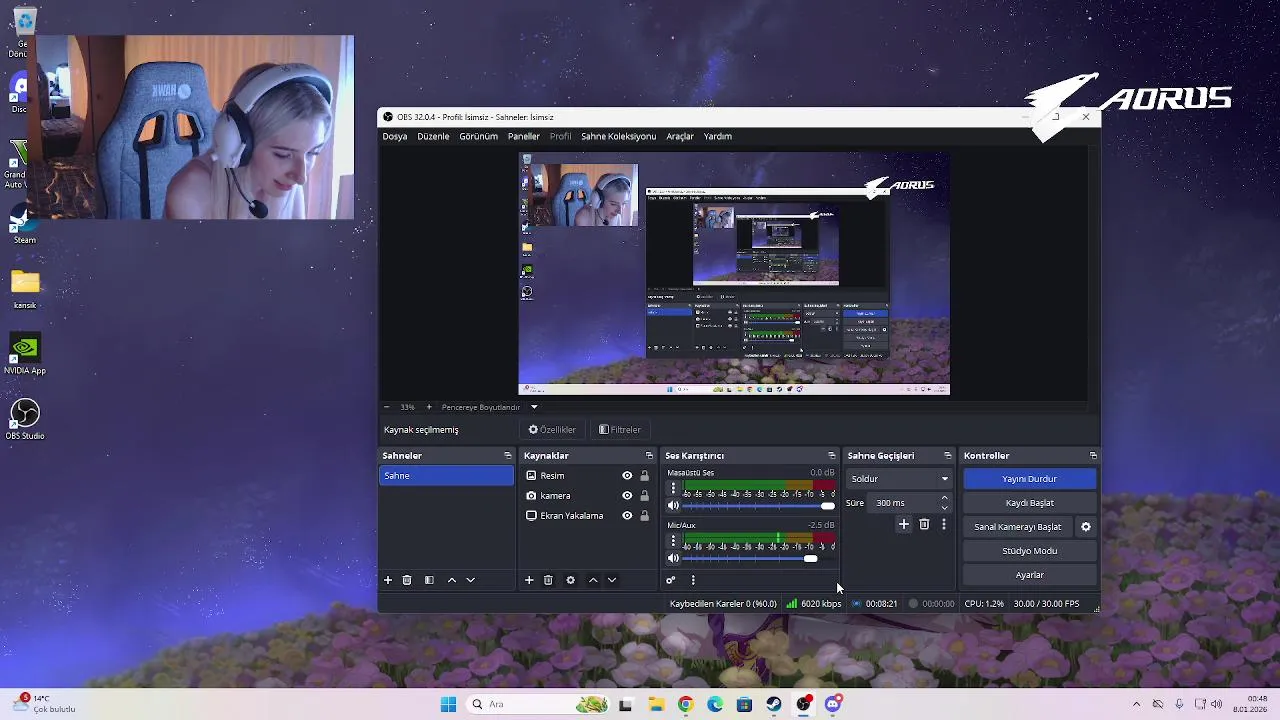Open the Sahne Koleksiyonu menu
Viewport: 1280px width, 720px height.
(618, 136)
